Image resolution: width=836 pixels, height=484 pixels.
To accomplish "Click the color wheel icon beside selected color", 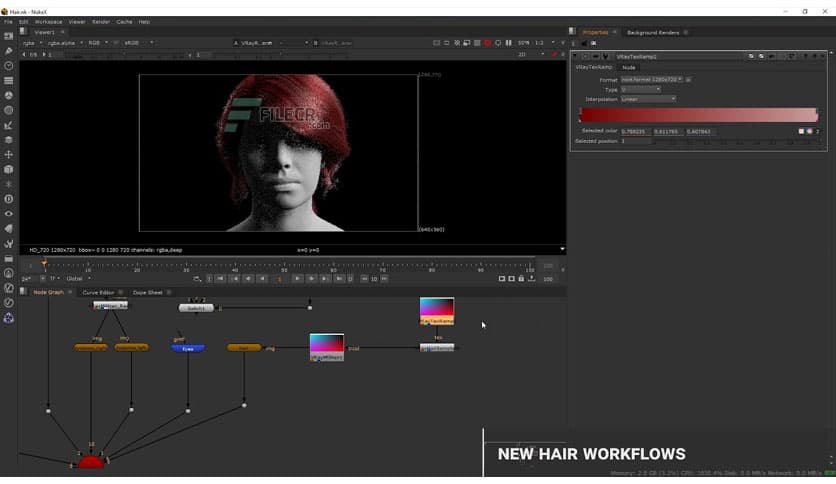I will coord(809,131).
